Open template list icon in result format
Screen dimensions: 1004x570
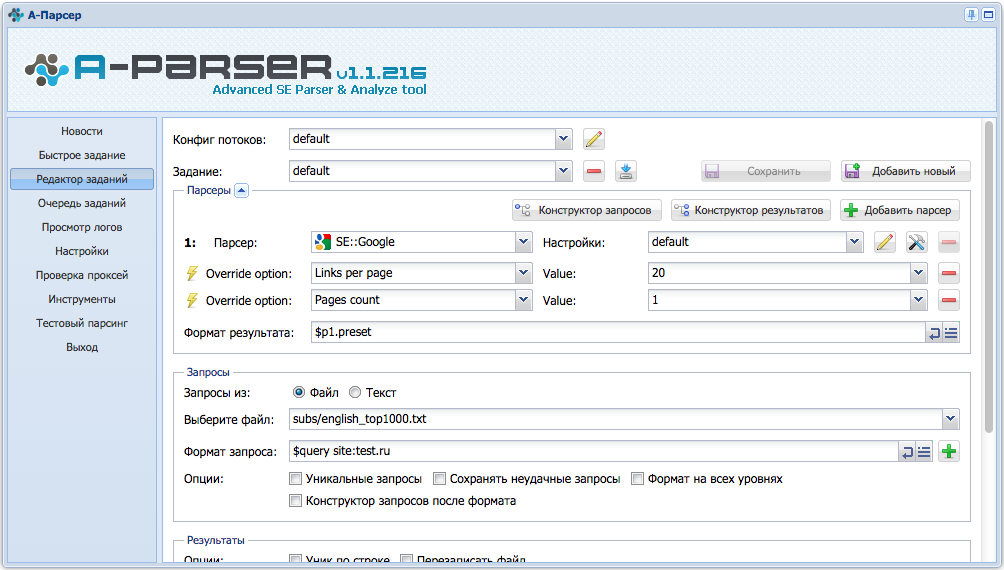(951, 332)
